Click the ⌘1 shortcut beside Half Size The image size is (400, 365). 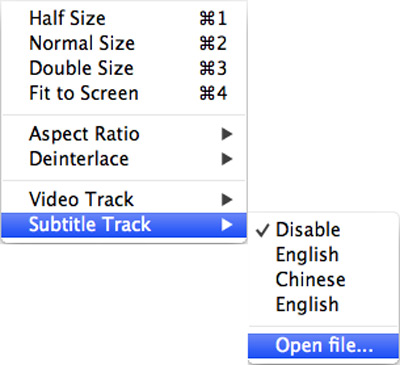(213, 18)
